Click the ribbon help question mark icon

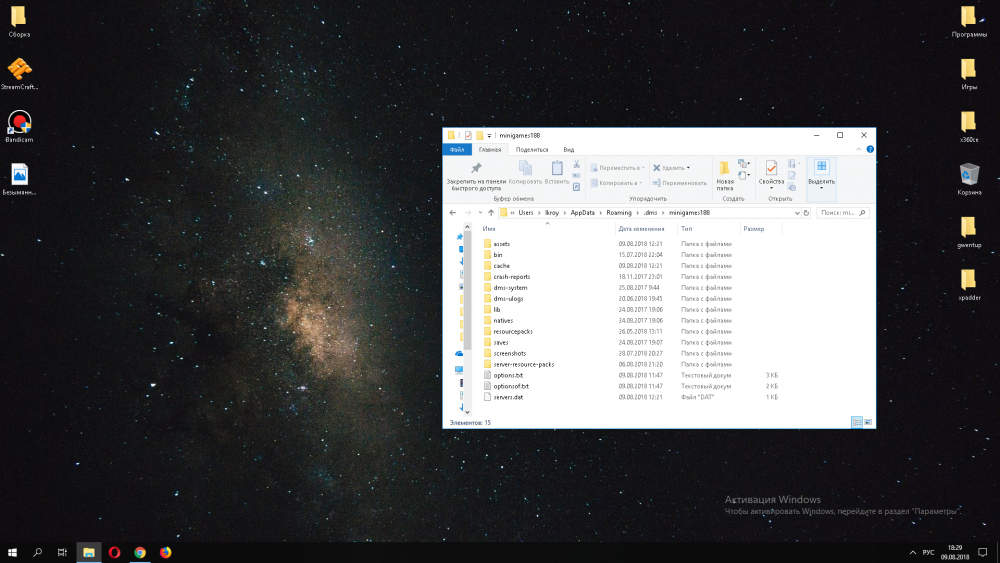point(870,149)
